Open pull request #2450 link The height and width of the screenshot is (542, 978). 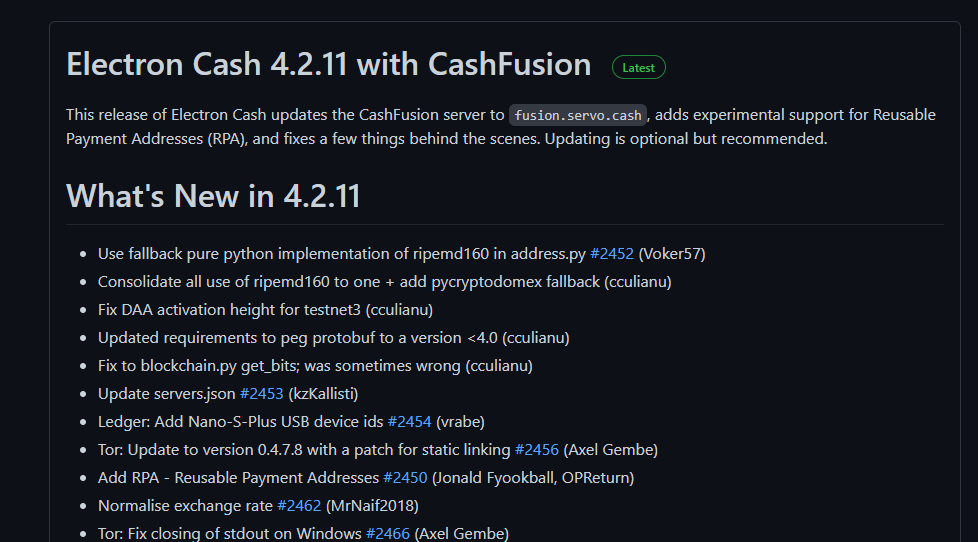(x=405, y=478)
